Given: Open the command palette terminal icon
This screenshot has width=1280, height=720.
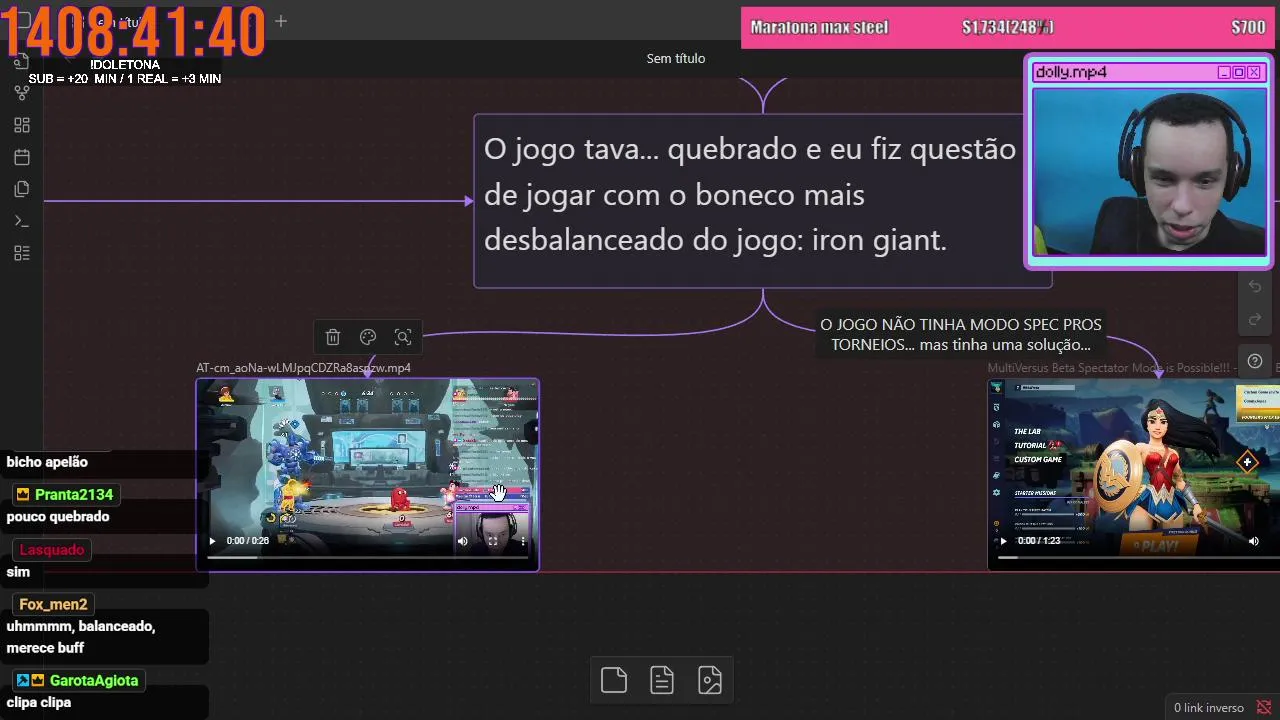Looking at the screenshot, I should (22, 221).
